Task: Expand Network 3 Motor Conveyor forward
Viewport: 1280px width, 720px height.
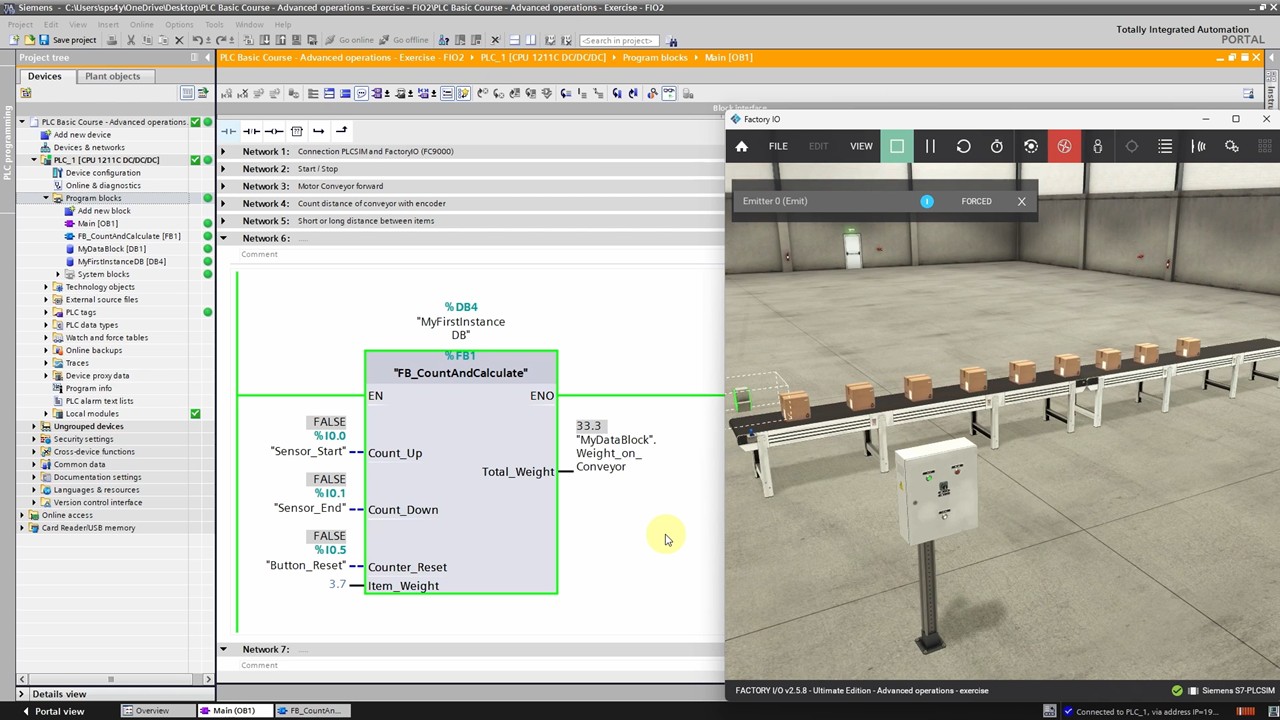Action: click(223, 186)
